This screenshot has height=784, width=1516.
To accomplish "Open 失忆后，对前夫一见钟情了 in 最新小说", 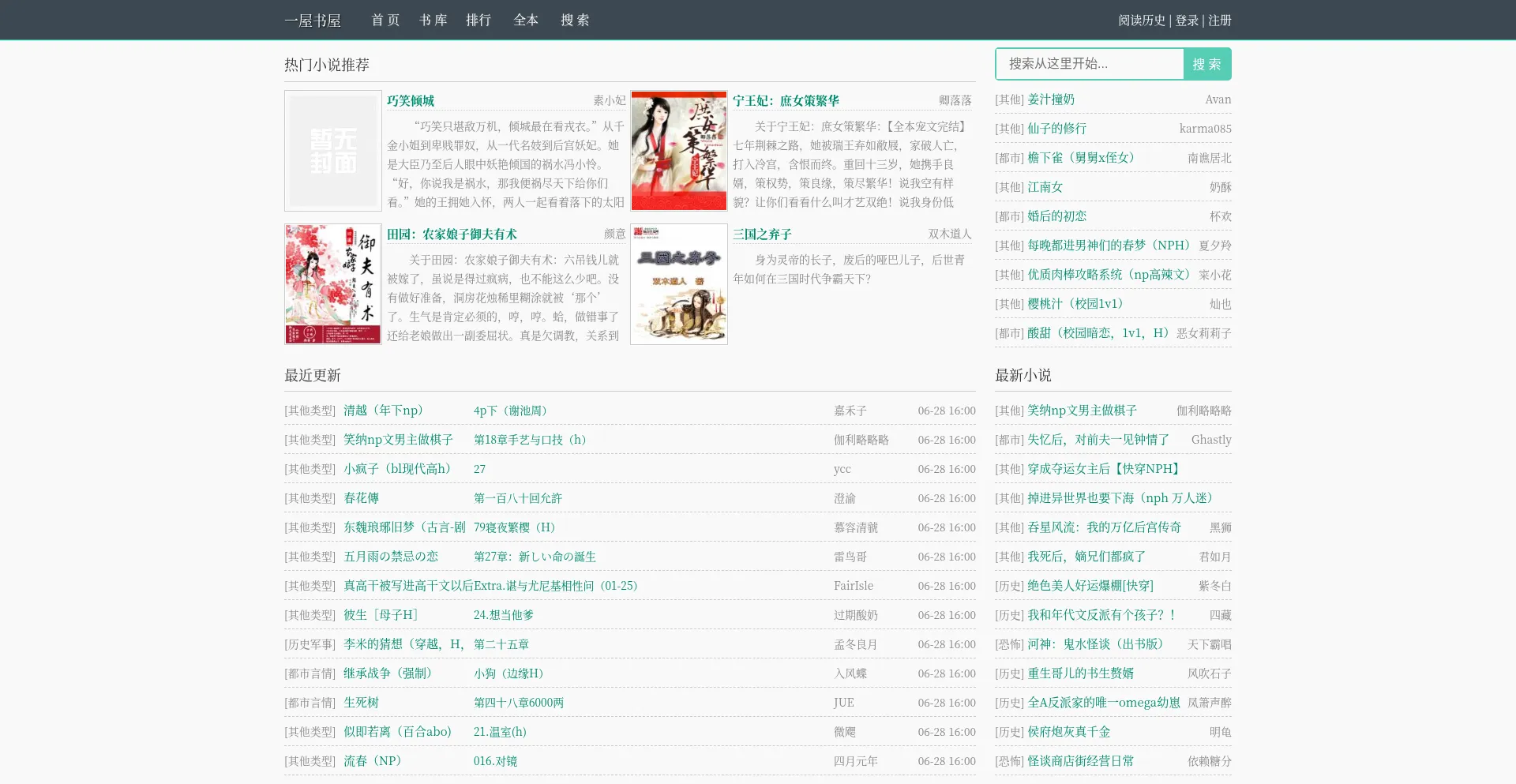I will click(x=1098, y=440).
